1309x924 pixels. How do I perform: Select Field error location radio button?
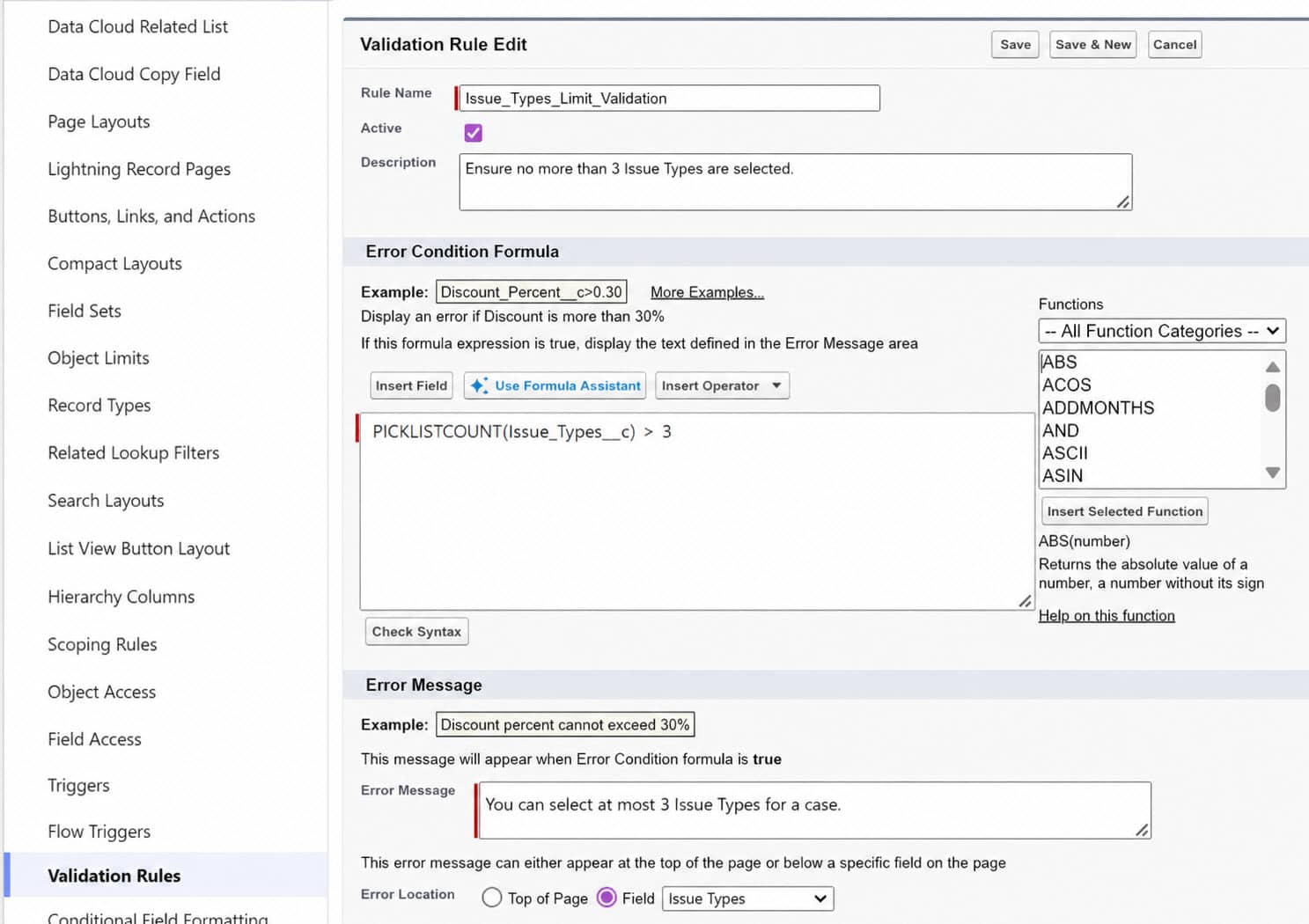pyautogui.click(x=607, y=898)
